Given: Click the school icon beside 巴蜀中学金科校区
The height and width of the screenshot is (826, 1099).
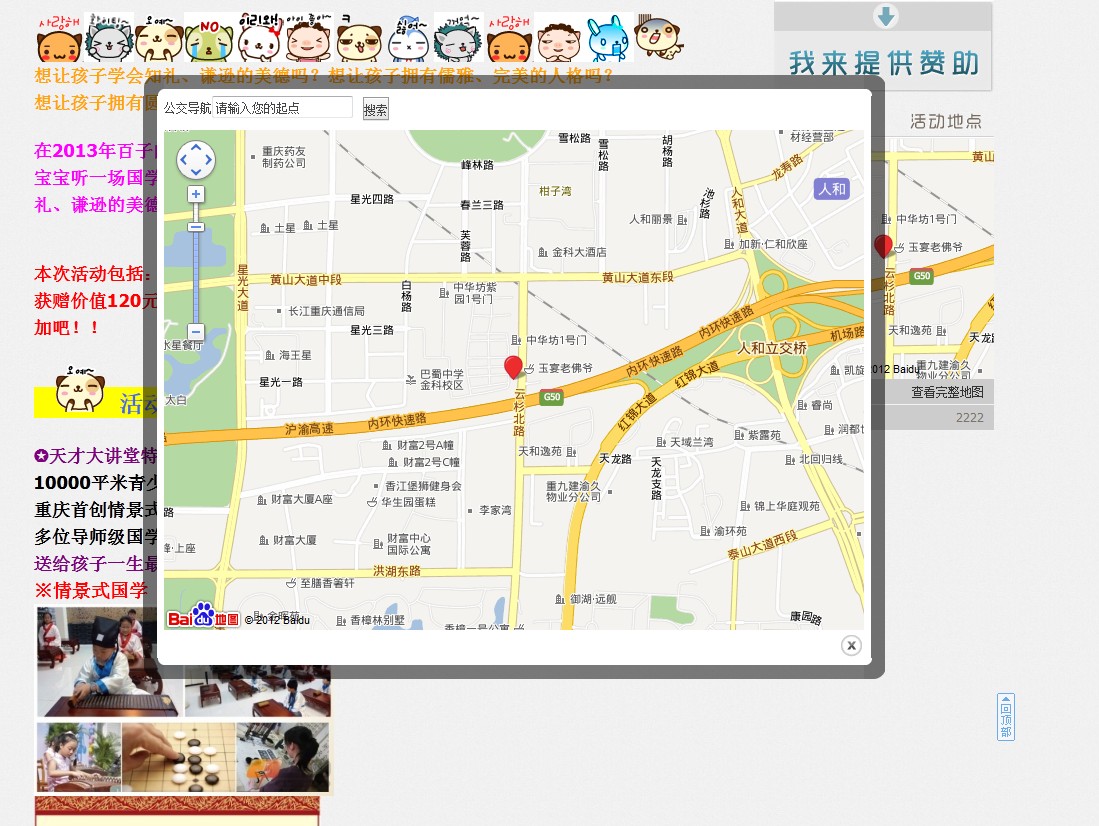Looking at the screenshot, I should coord(411,380).
